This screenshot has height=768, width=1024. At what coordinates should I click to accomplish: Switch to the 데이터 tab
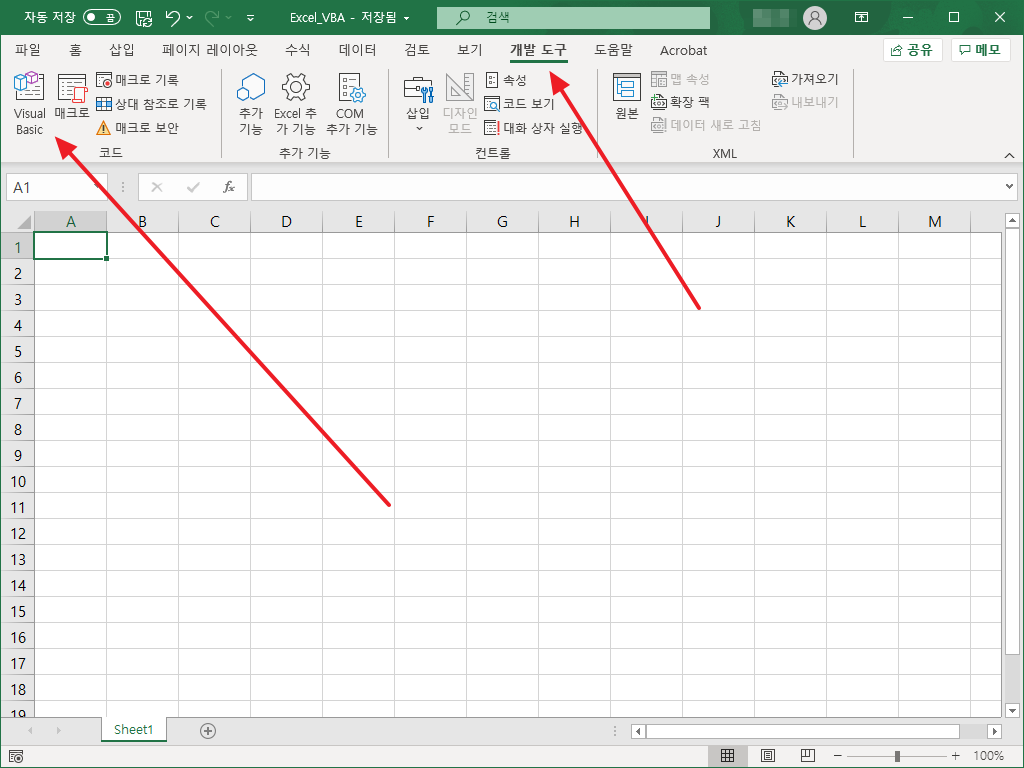[357, 50]
